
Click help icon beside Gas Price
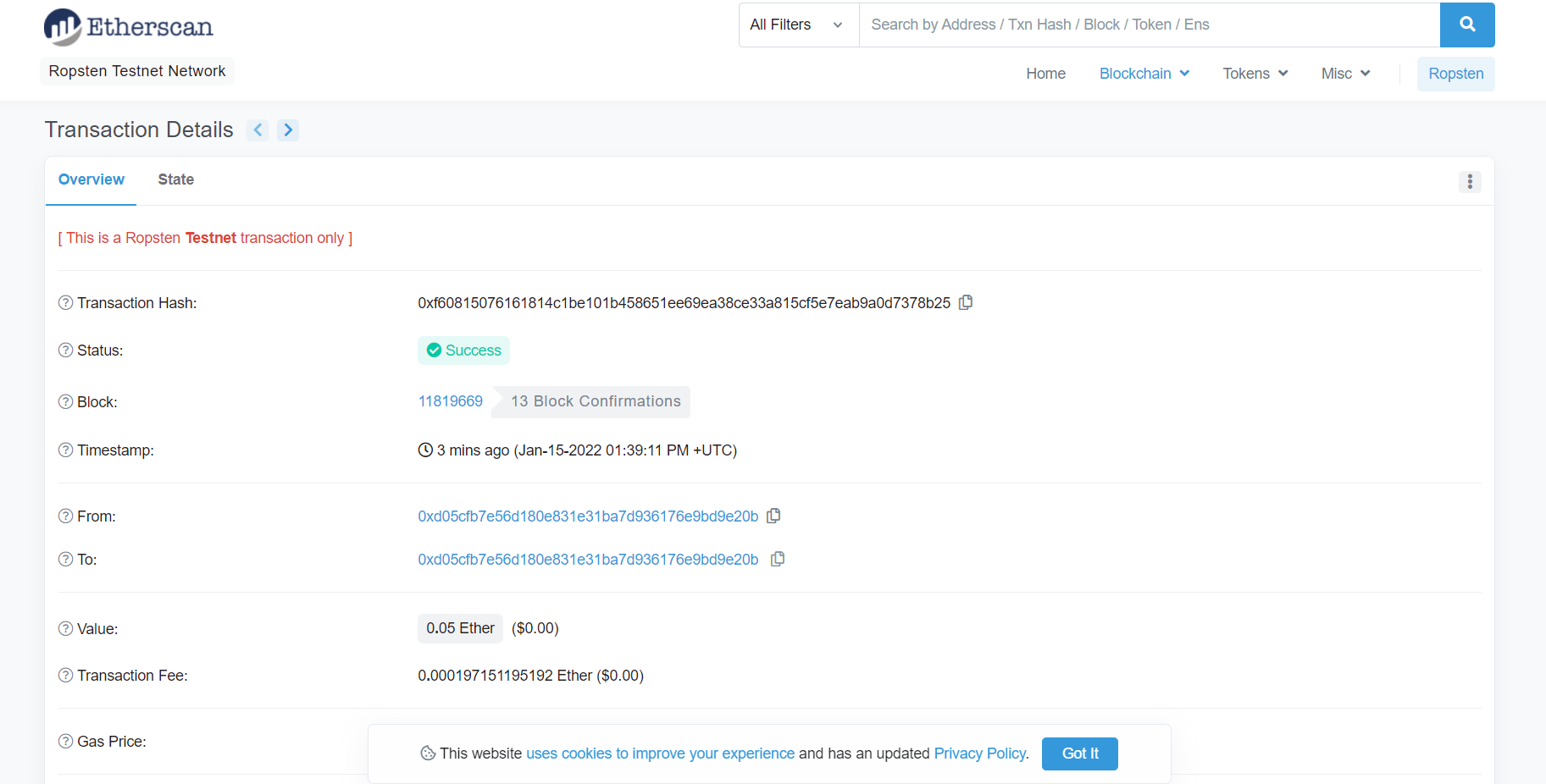pos(65,741)
